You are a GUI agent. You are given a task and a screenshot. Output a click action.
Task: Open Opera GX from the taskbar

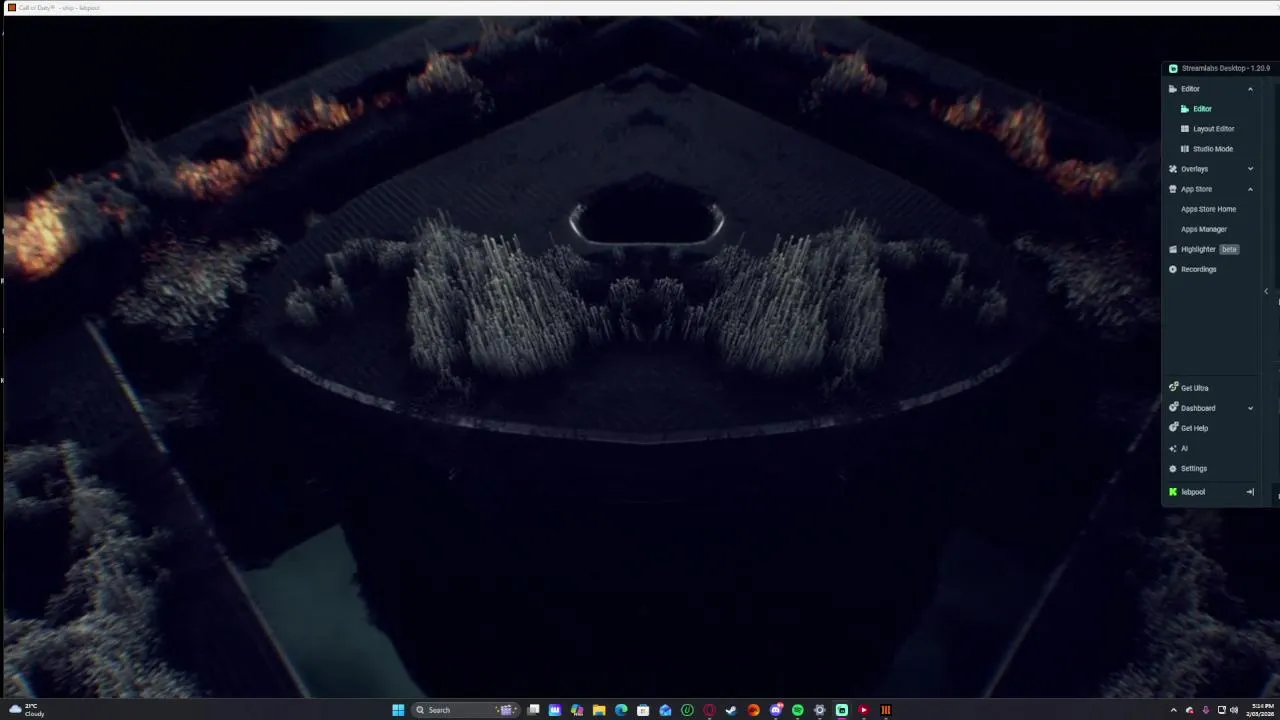(709, 710)
